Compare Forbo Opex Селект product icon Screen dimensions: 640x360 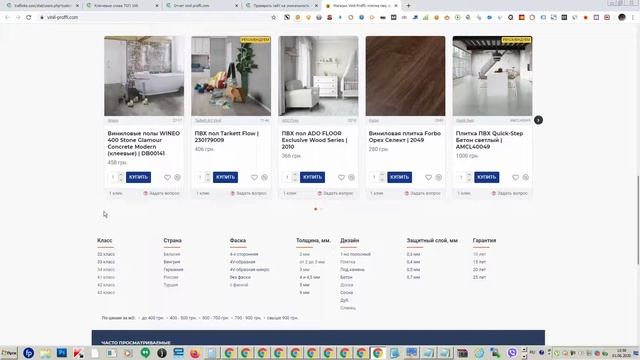pos(438,177)
